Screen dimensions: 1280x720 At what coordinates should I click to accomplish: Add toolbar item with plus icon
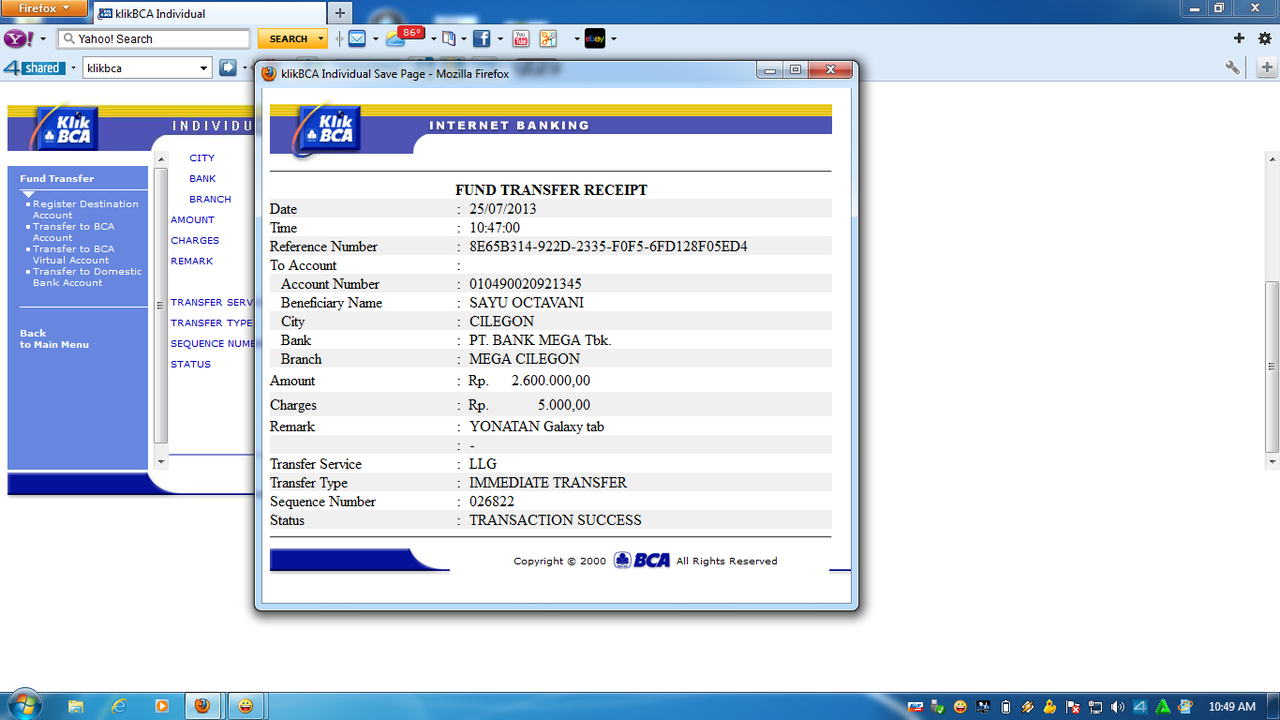pyautogui.click(x=1239, y=39)
